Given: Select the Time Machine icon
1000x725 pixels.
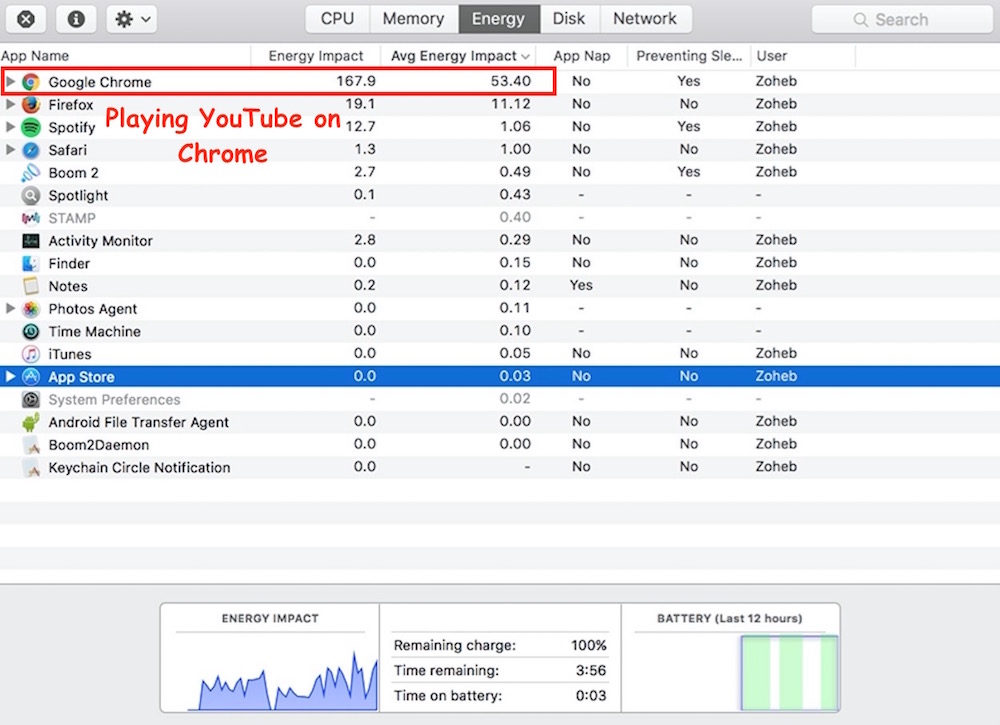Looking at the screenshot, I should coord(31,332).
